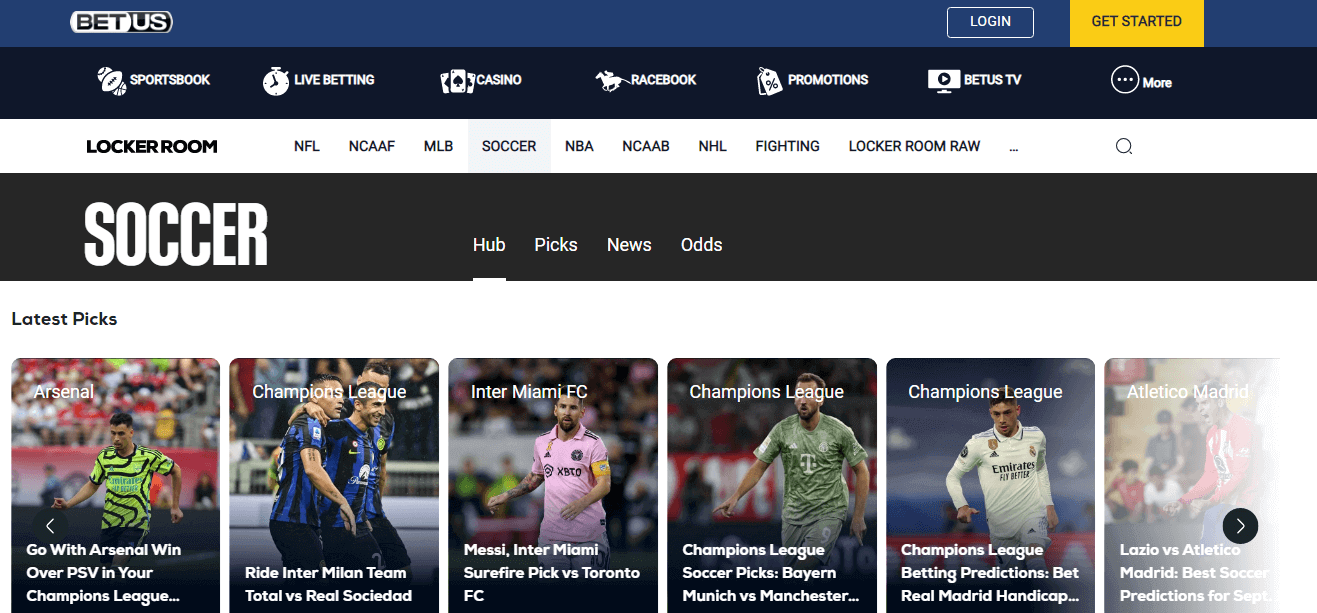The height and width of the screenshot is (613, 1317).
Task: Click the Casino playing cards icon
Action: pos(455,80)
